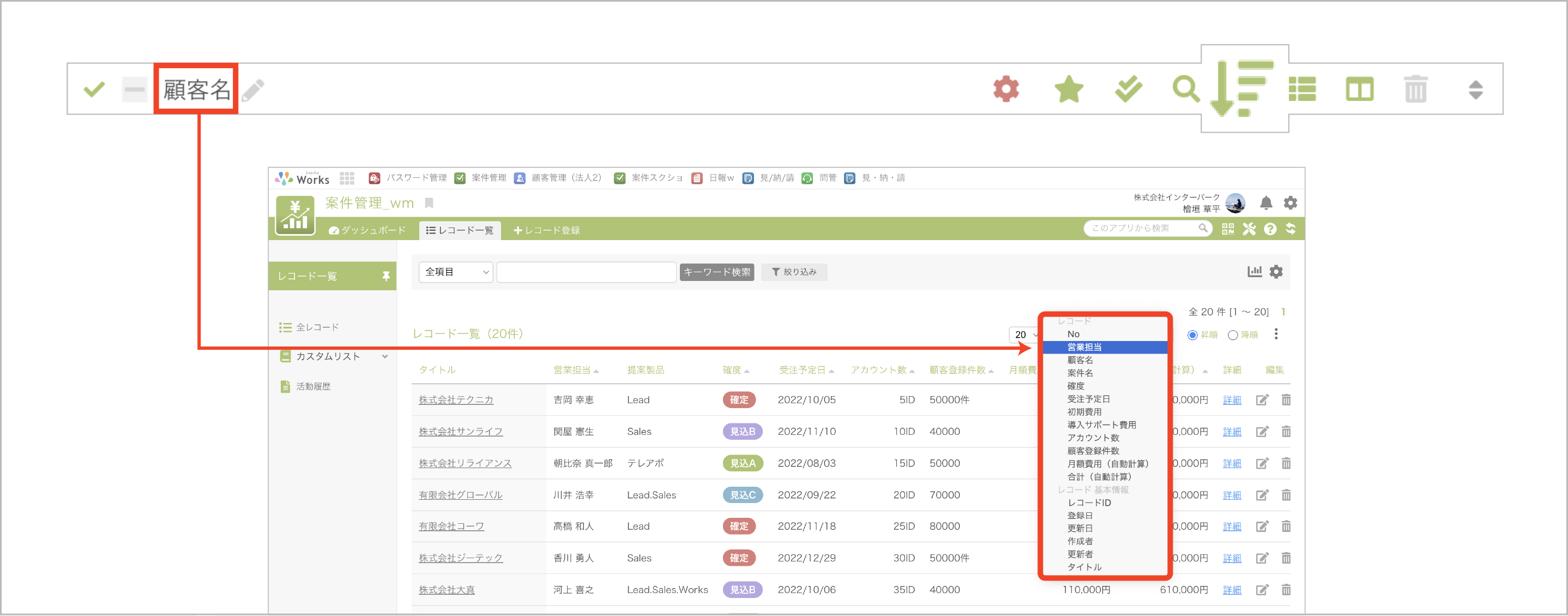Click the キーワード検索 button
The width and height of the screenshot is (1568, 616).
pos(716,272)
